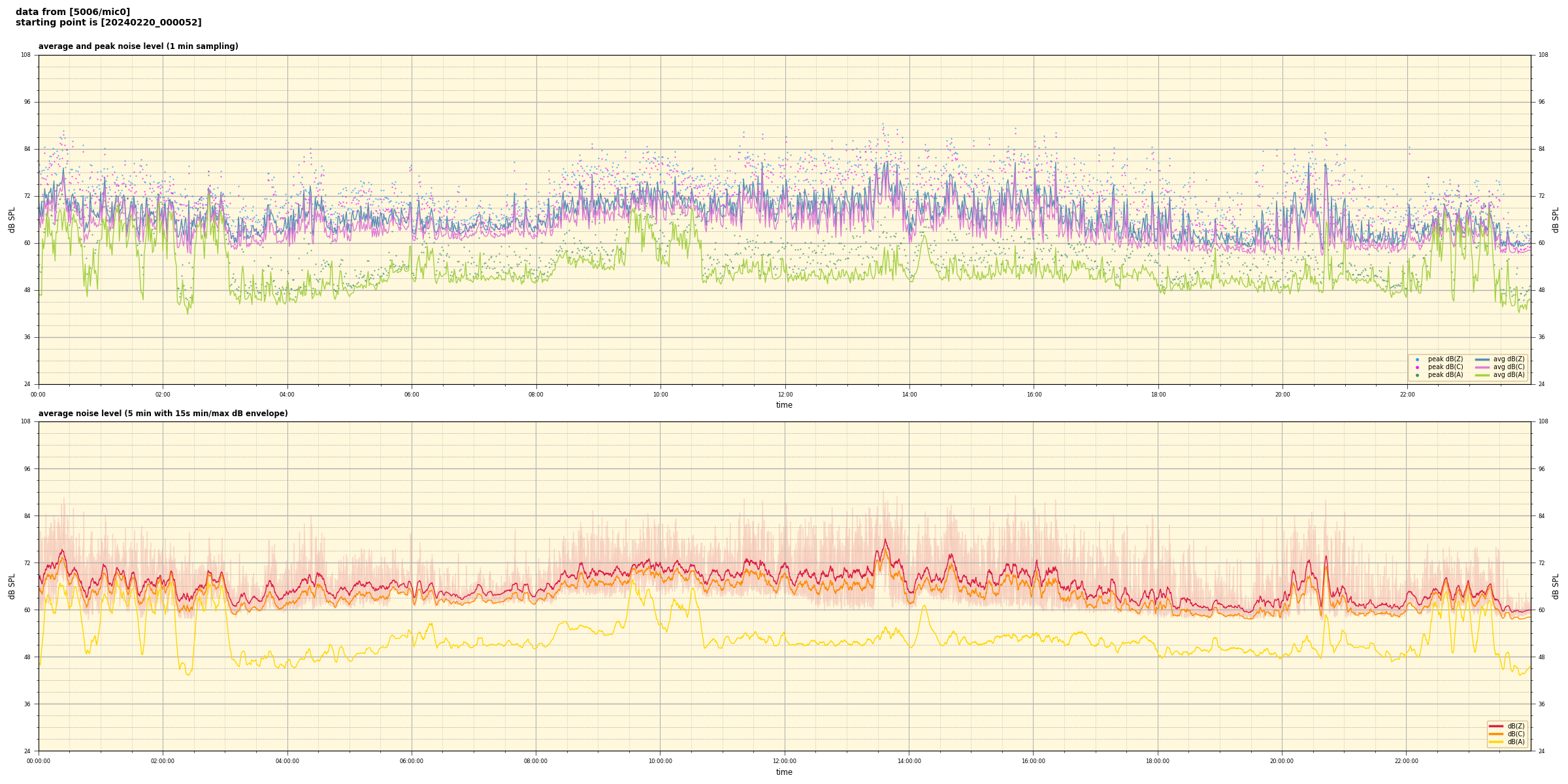Viewport: 1568px width, 784px height.
Task: Select the avg dB(C) legend line
Action: pyautogui.click(x=1482, y=367)
